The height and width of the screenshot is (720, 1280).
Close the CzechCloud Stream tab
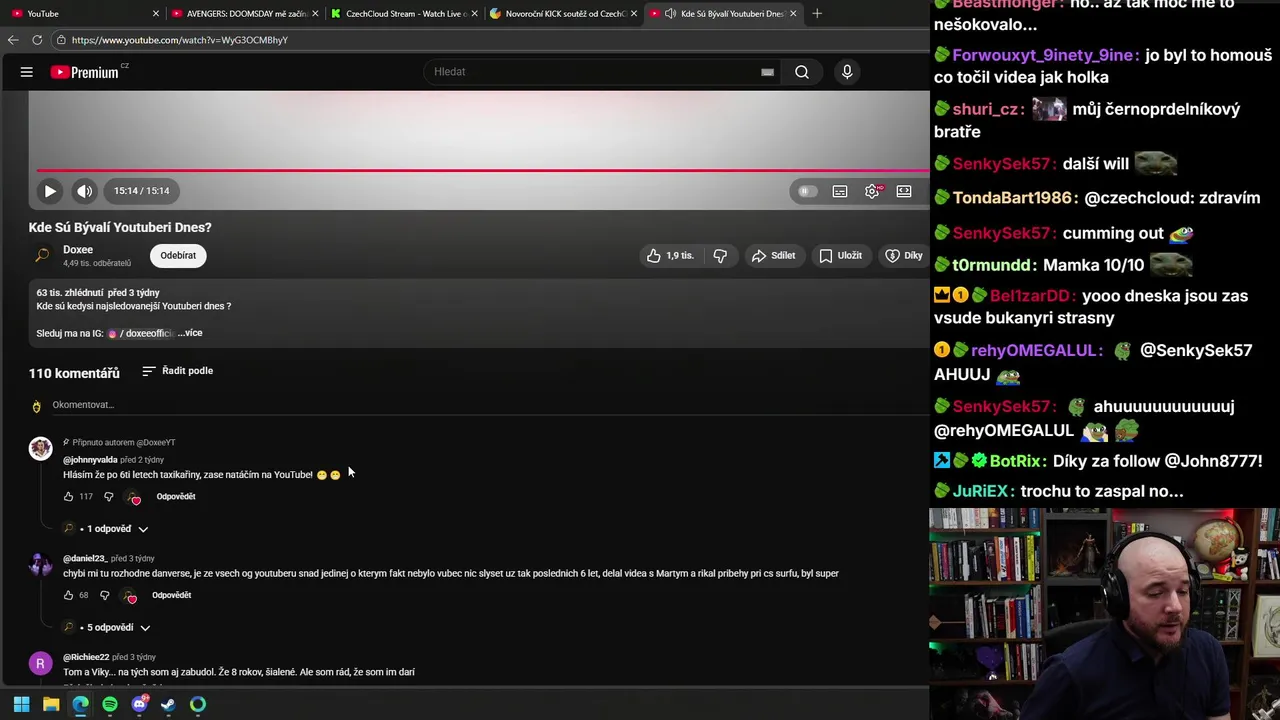(474, 14)
